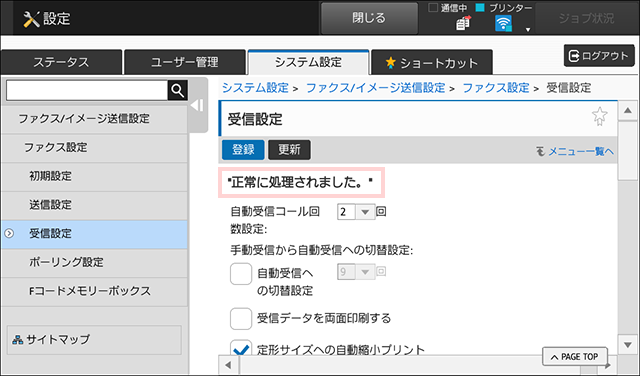Click the システム設定 breadcrumb link
Screen dimensions: 640x376
pos(255,88)
